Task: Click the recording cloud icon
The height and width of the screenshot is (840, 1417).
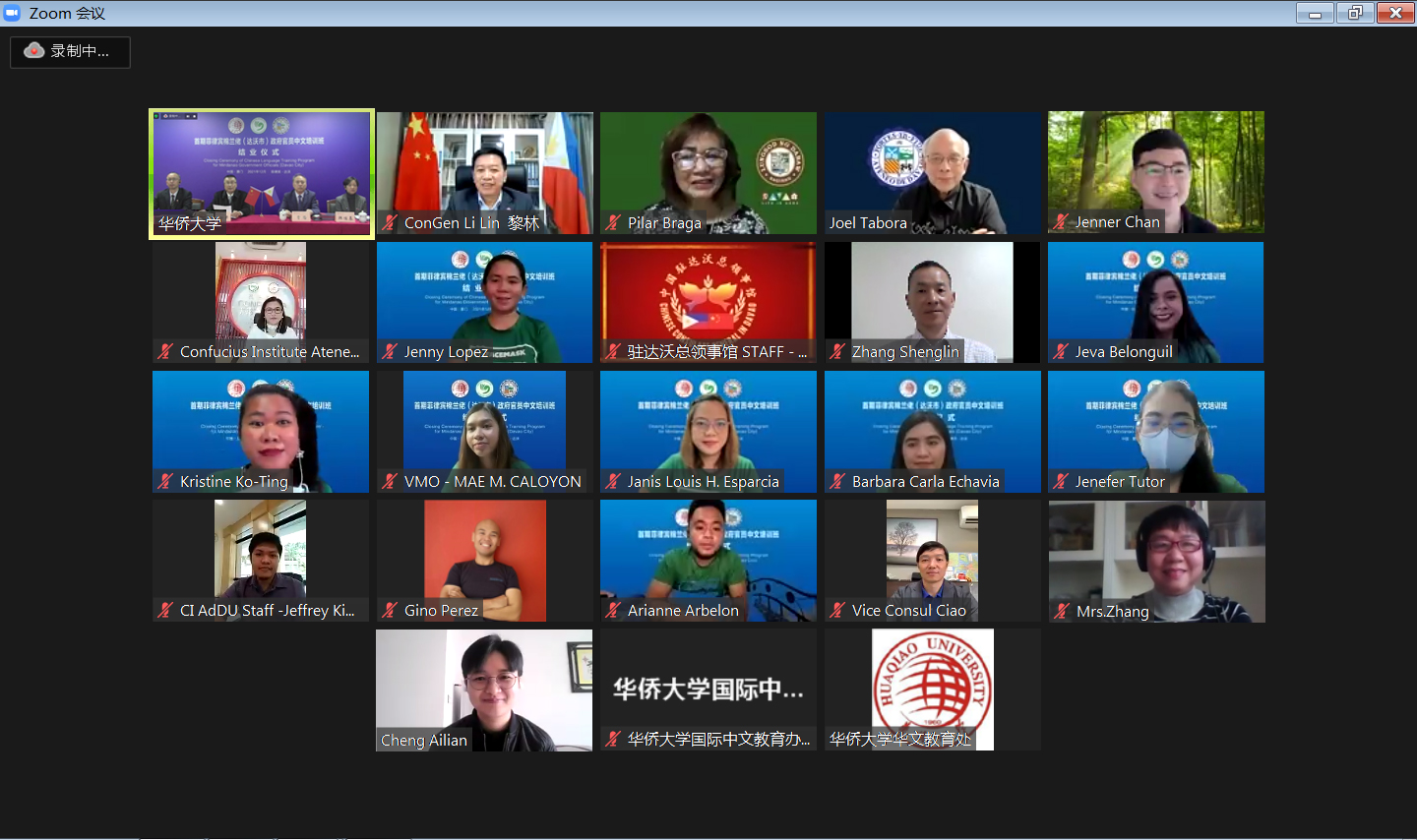Action: click(34, 51)
